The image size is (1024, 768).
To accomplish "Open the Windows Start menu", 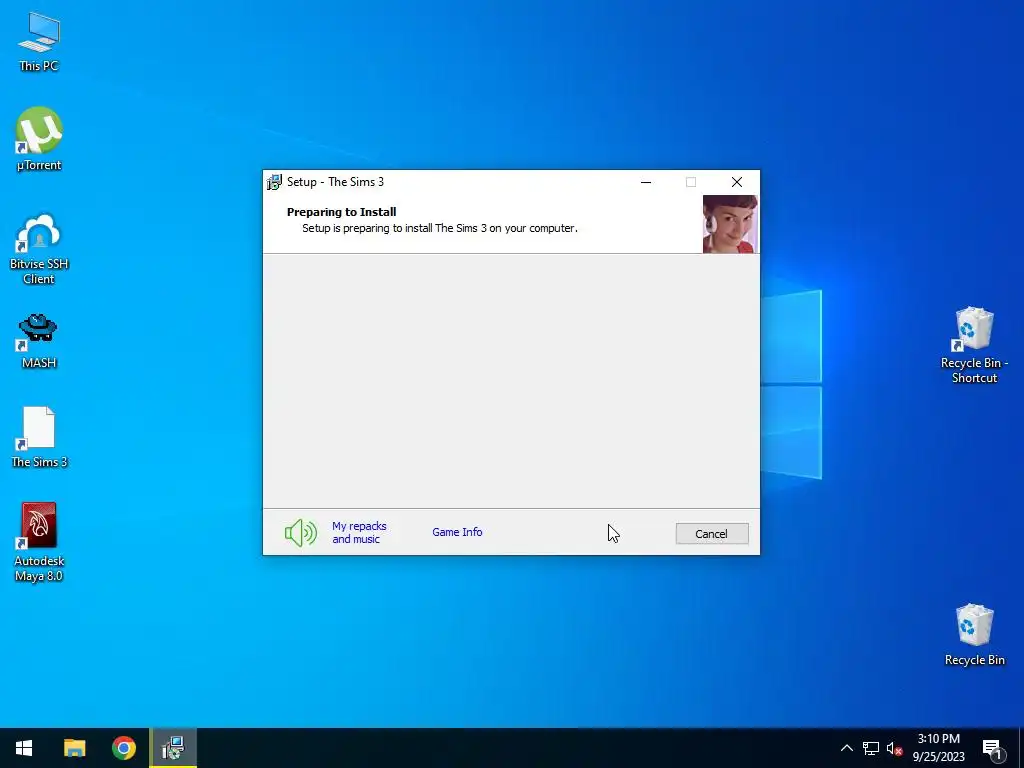I will pos(24,748).
